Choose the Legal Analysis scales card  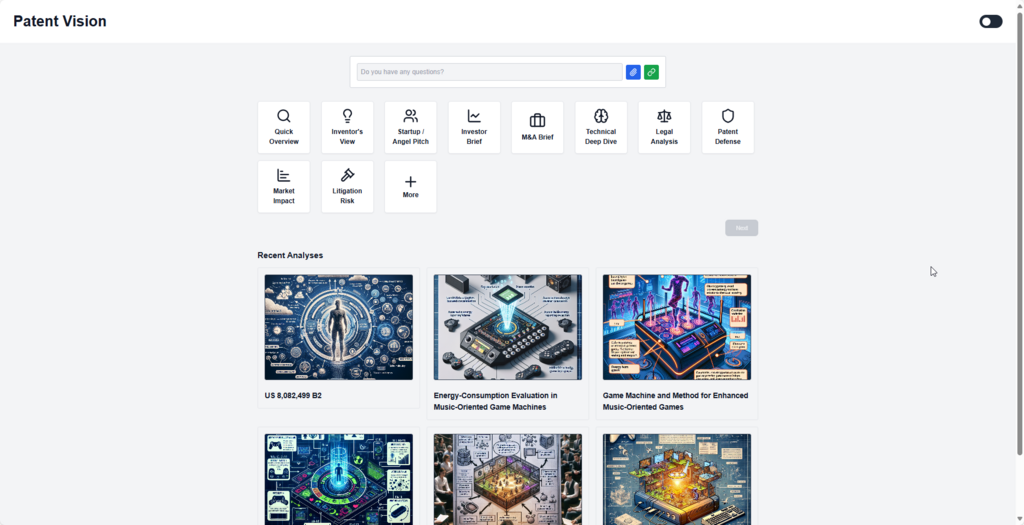tap(664, 127)
